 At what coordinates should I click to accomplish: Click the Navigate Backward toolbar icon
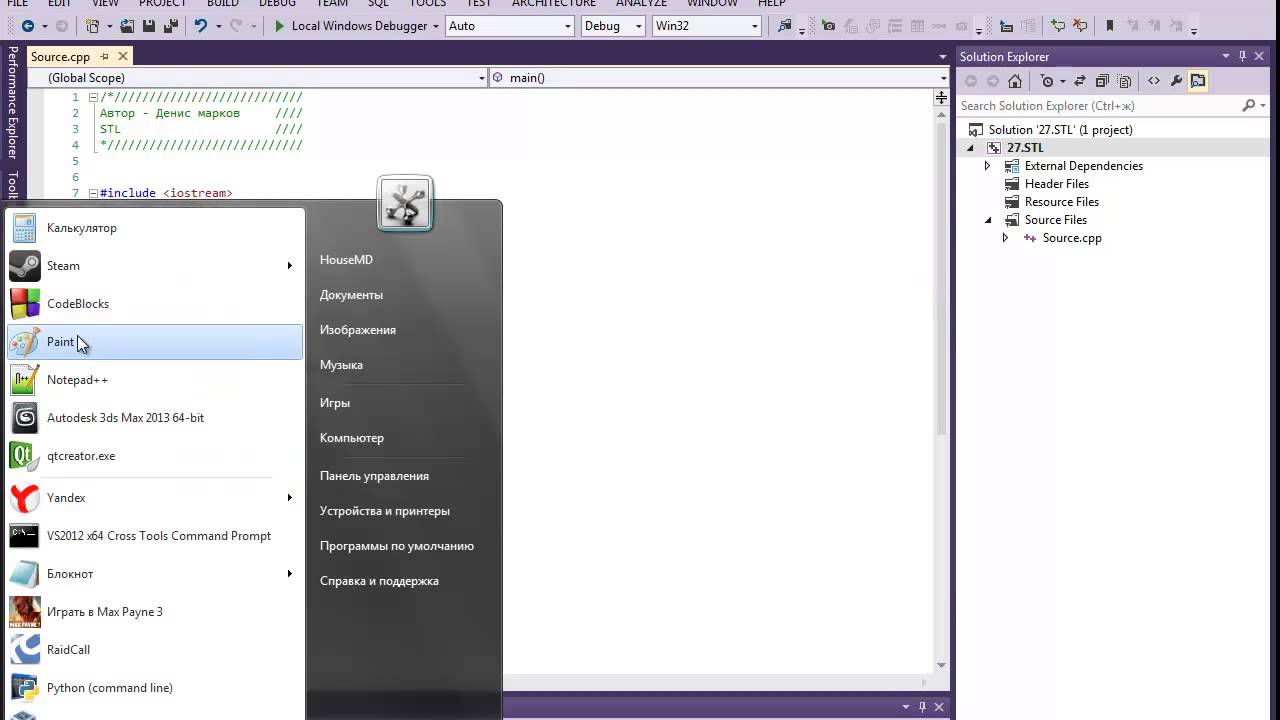pos(27,26)
